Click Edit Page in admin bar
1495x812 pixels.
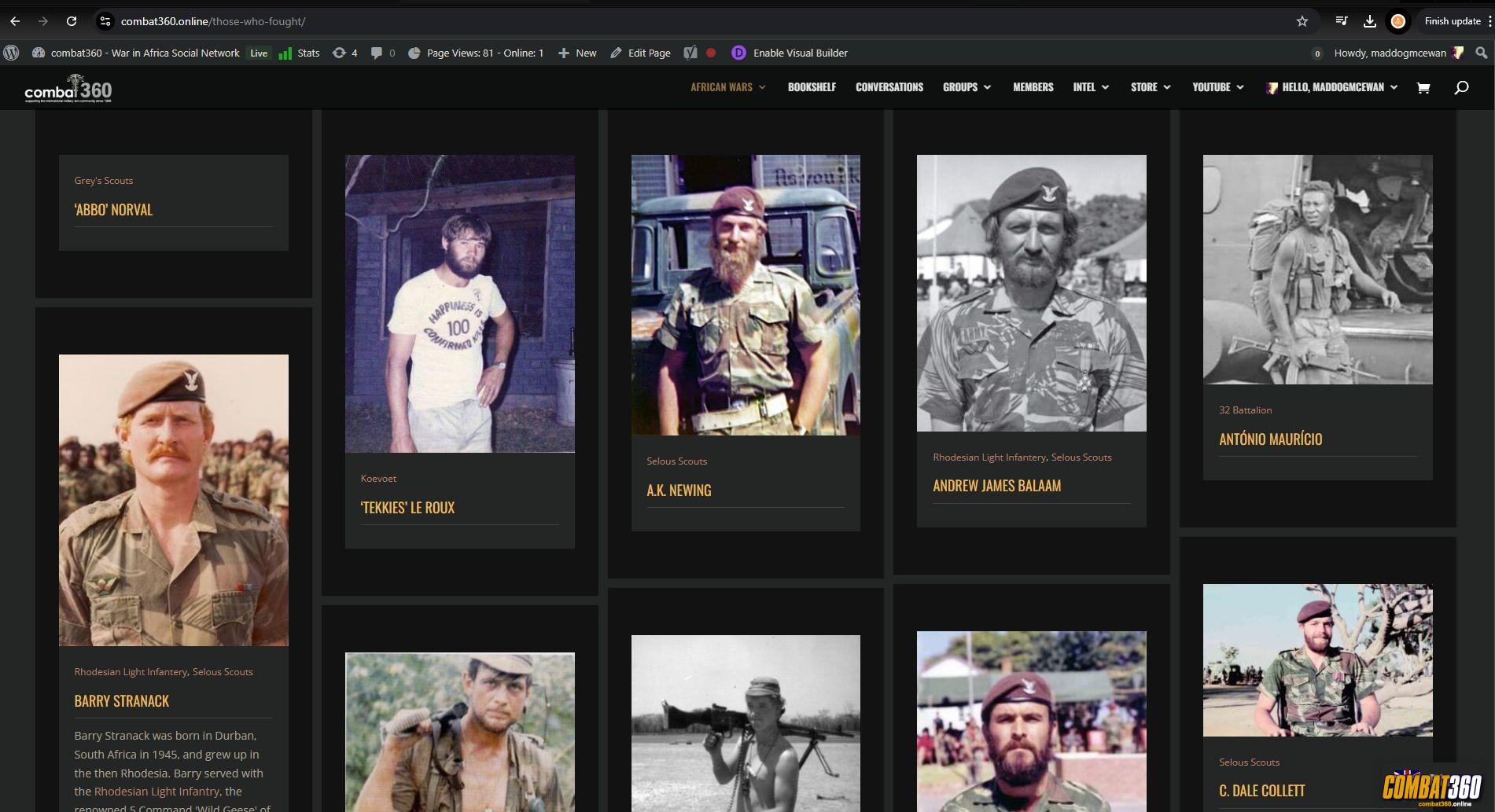pos(640,53)
